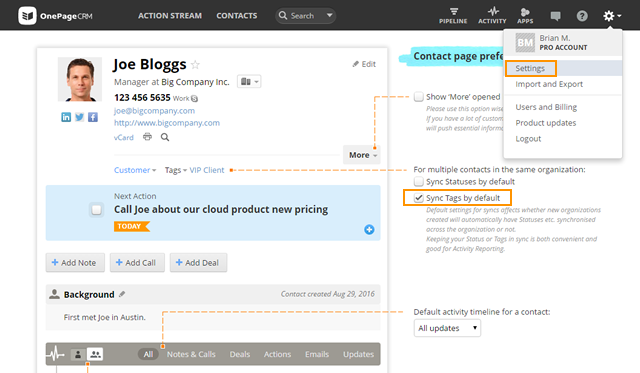Click Edit contact link
Viewport: 640px width, 373px height.
(x=364, y=64)
